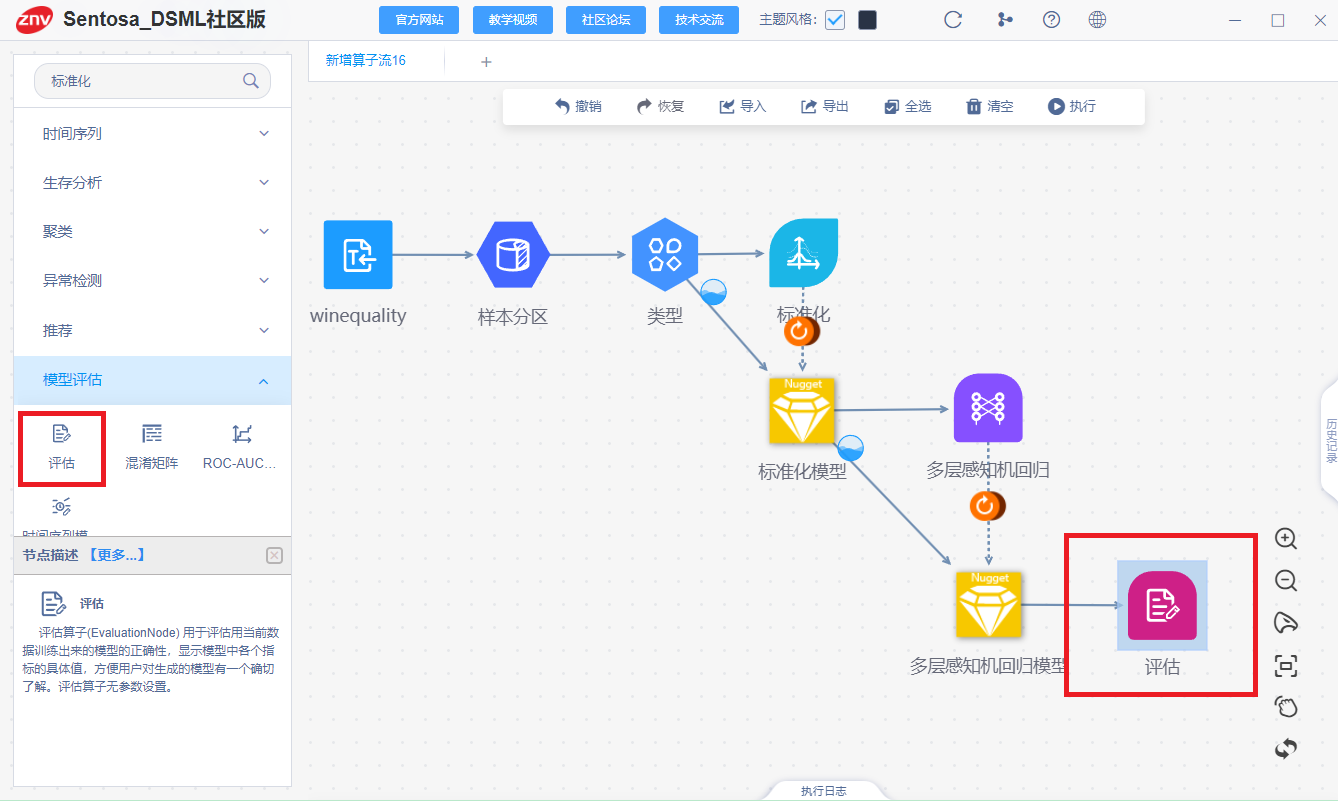Click the rotate arrows icon below the hand tool

[x=1286, y=748]
